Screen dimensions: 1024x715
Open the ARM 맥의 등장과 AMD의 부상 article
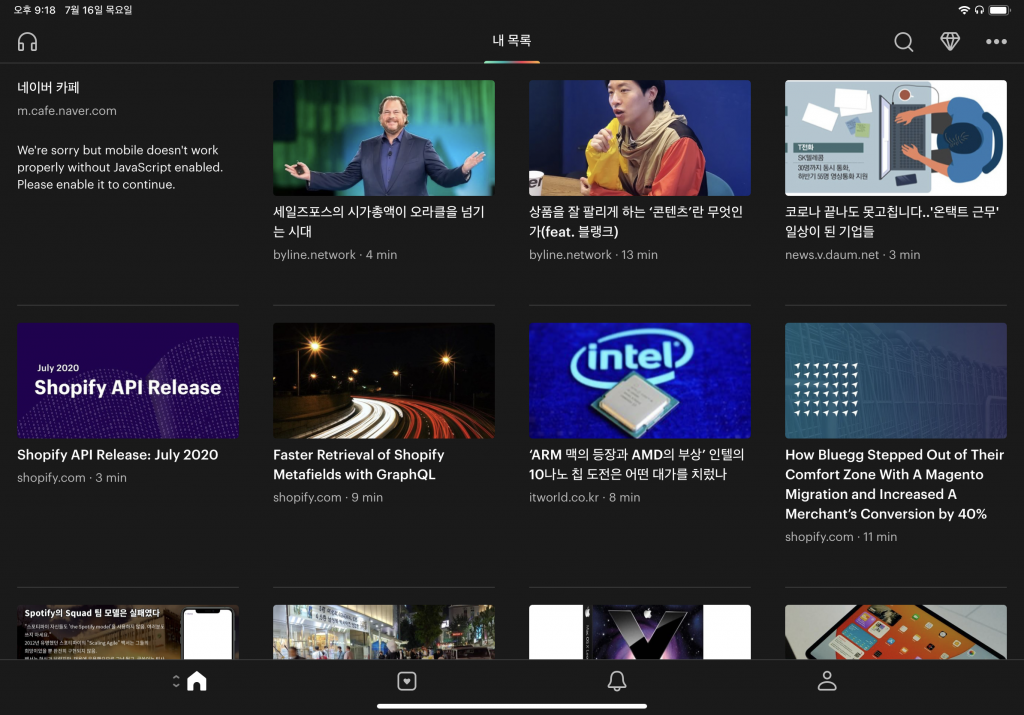637,464
